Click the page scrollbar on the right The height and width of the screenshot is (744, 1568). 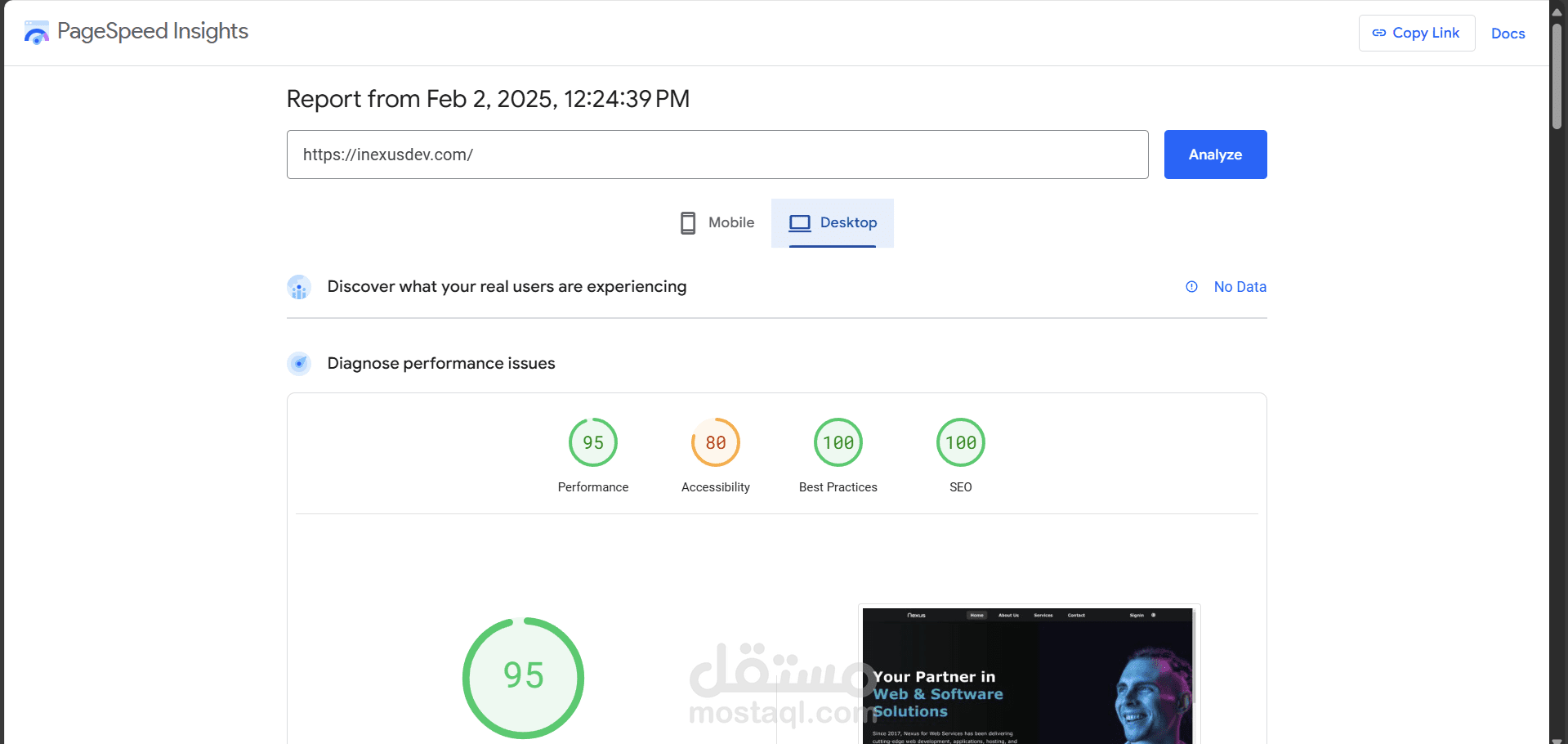tap(1557, 74)
